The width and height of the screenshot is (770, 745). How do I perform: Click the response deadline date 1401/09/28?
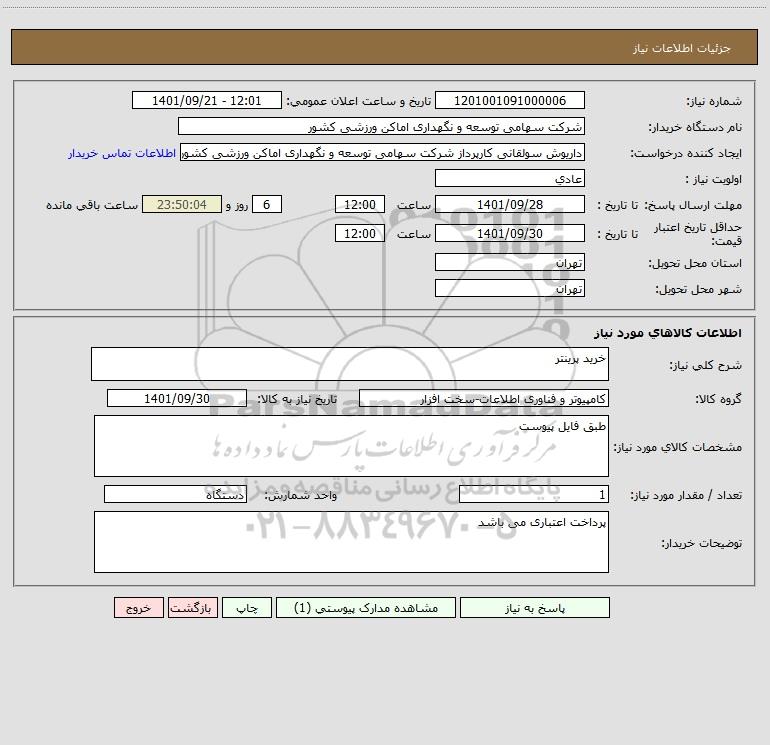click(x=510, y=205)
